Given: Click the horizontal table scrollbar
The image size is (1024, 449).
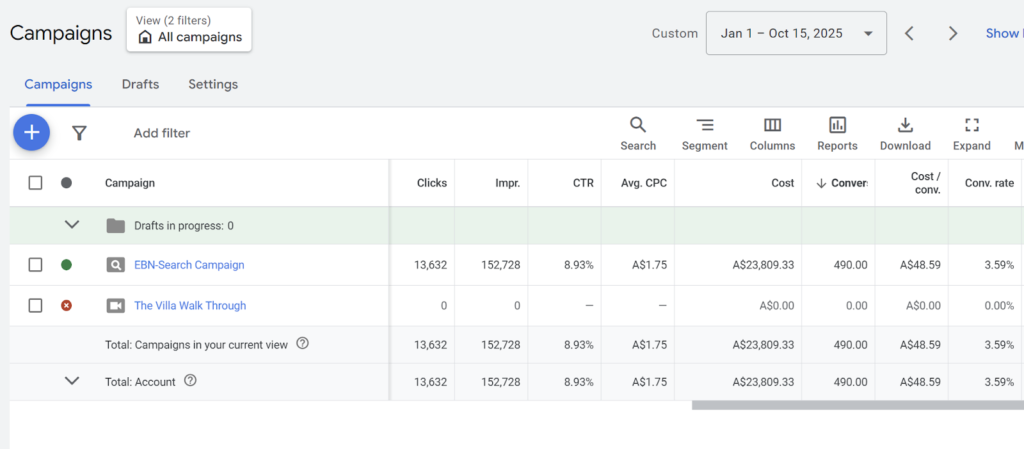Looking at the screenshot, I should [856, 406].
